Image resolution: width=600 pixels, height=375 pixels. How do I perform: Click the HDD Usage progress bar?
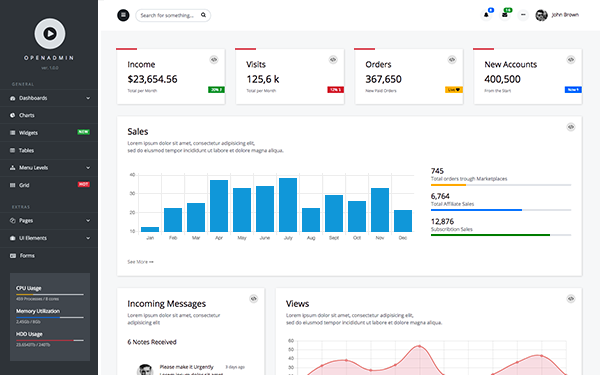coord(50,341)
